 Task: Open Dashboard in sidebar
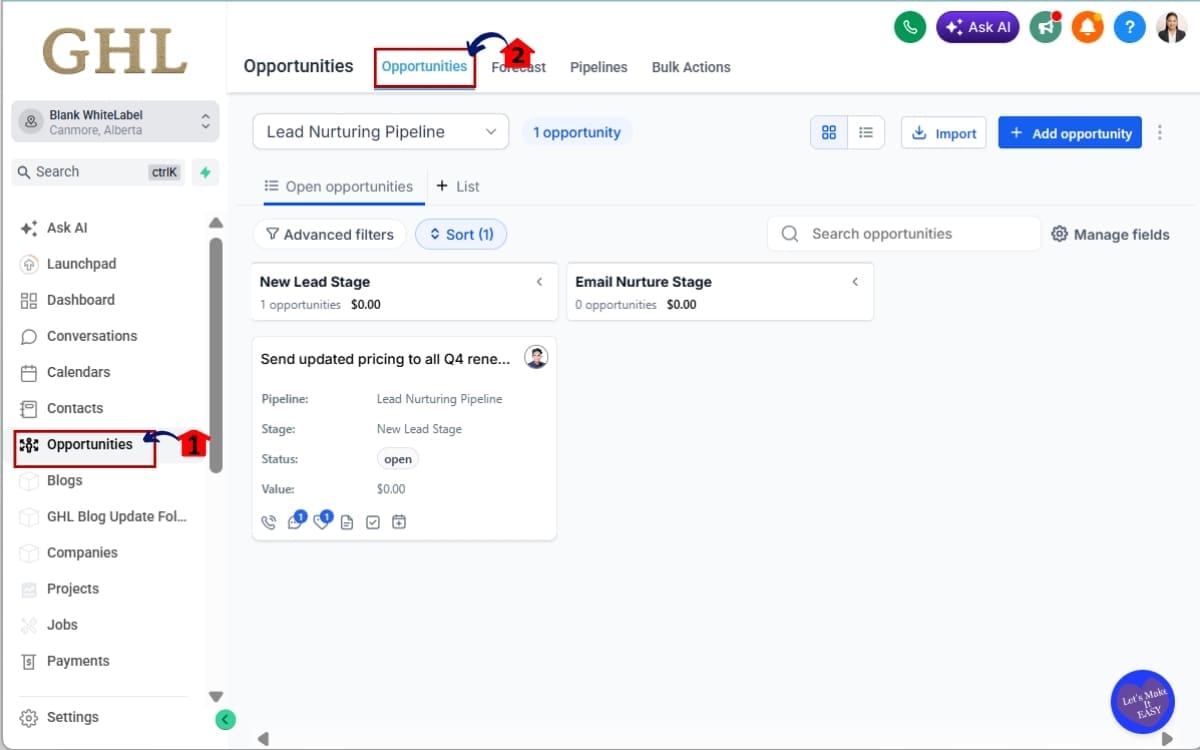tap(80, 300)
